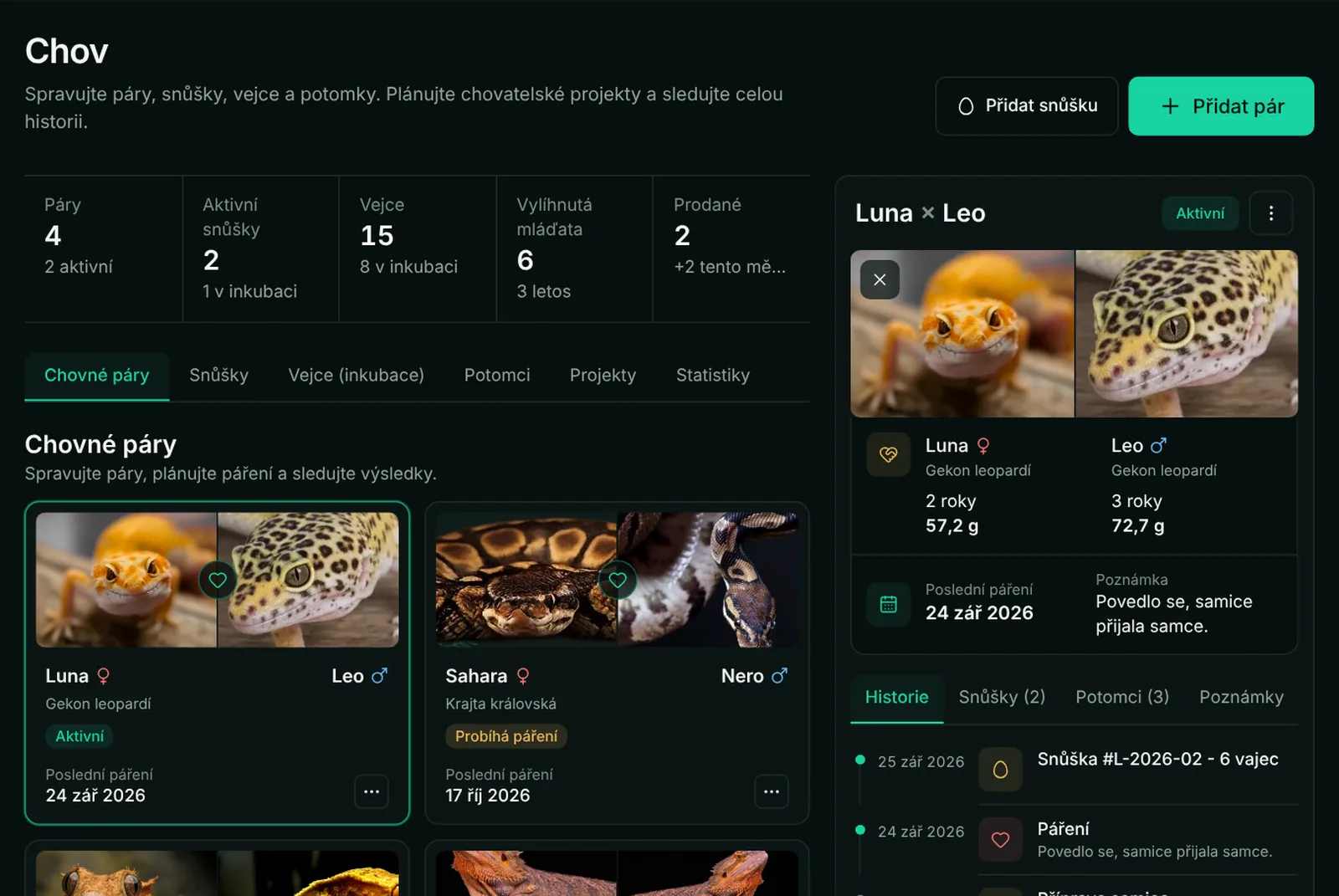Click the Aktivní badge in the Luna × Leo header
The image size is (1339, 896).
[x=1200, y=213]
